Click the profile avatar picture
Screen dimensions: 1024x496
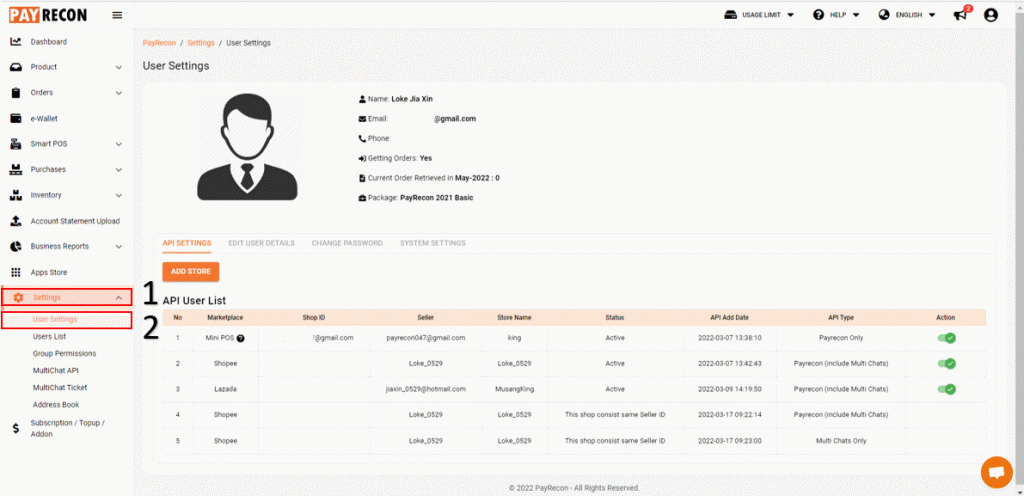pos(248,149)
